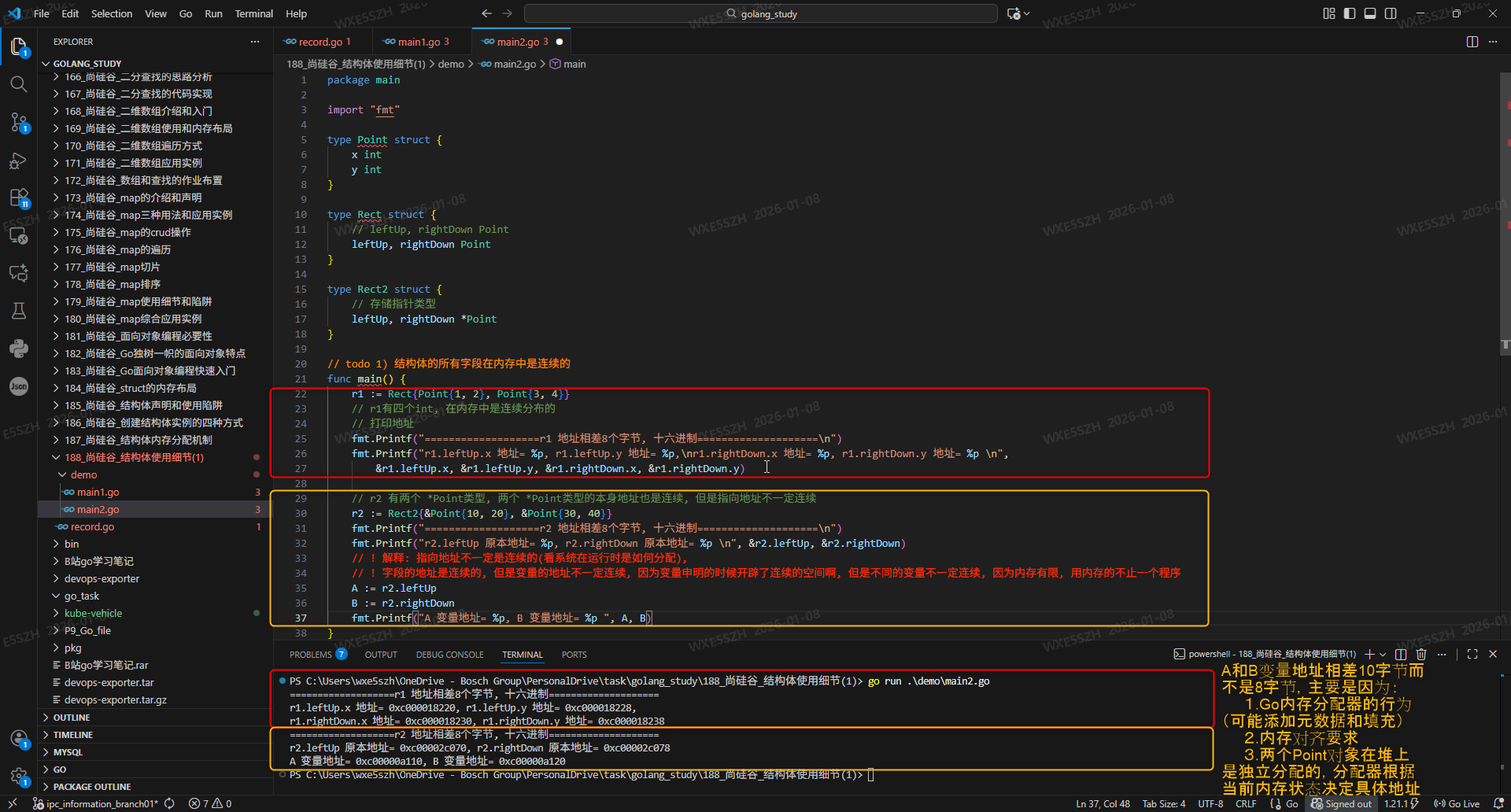
Task: Open the Python activity bar view
Action: pyautogui.click(x=19, y=349)
